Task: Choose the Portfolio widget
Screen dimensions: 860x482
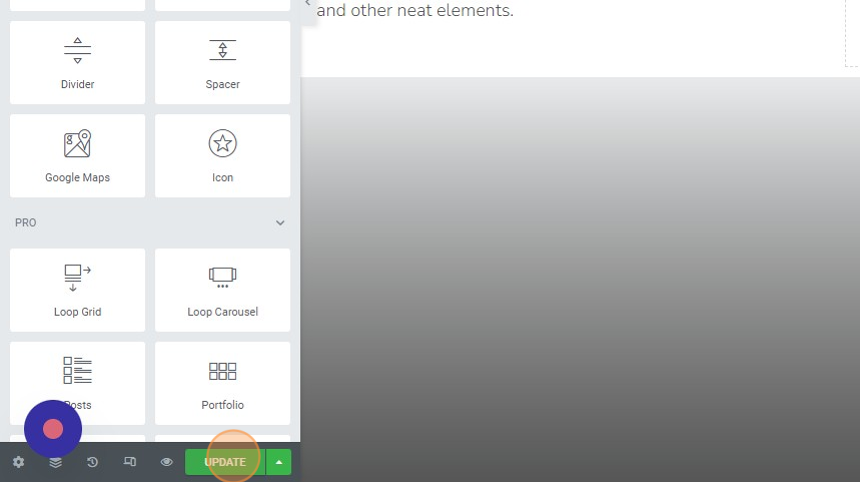Action: tap(222, 383)
